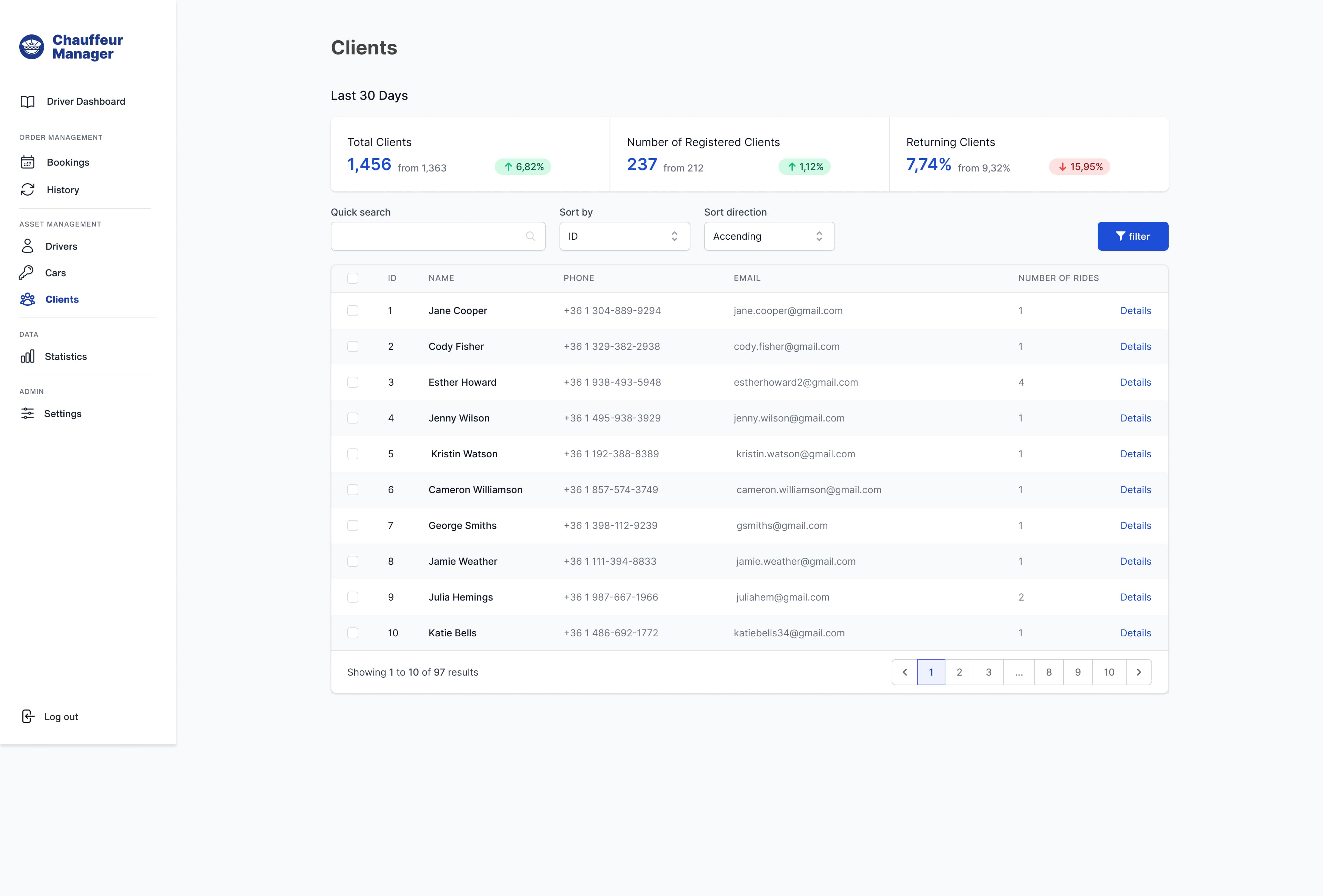This screenshot has width=1323, height=896.
Task: Click the book icon beside Driver Dashboard
Action: [27, 101]
